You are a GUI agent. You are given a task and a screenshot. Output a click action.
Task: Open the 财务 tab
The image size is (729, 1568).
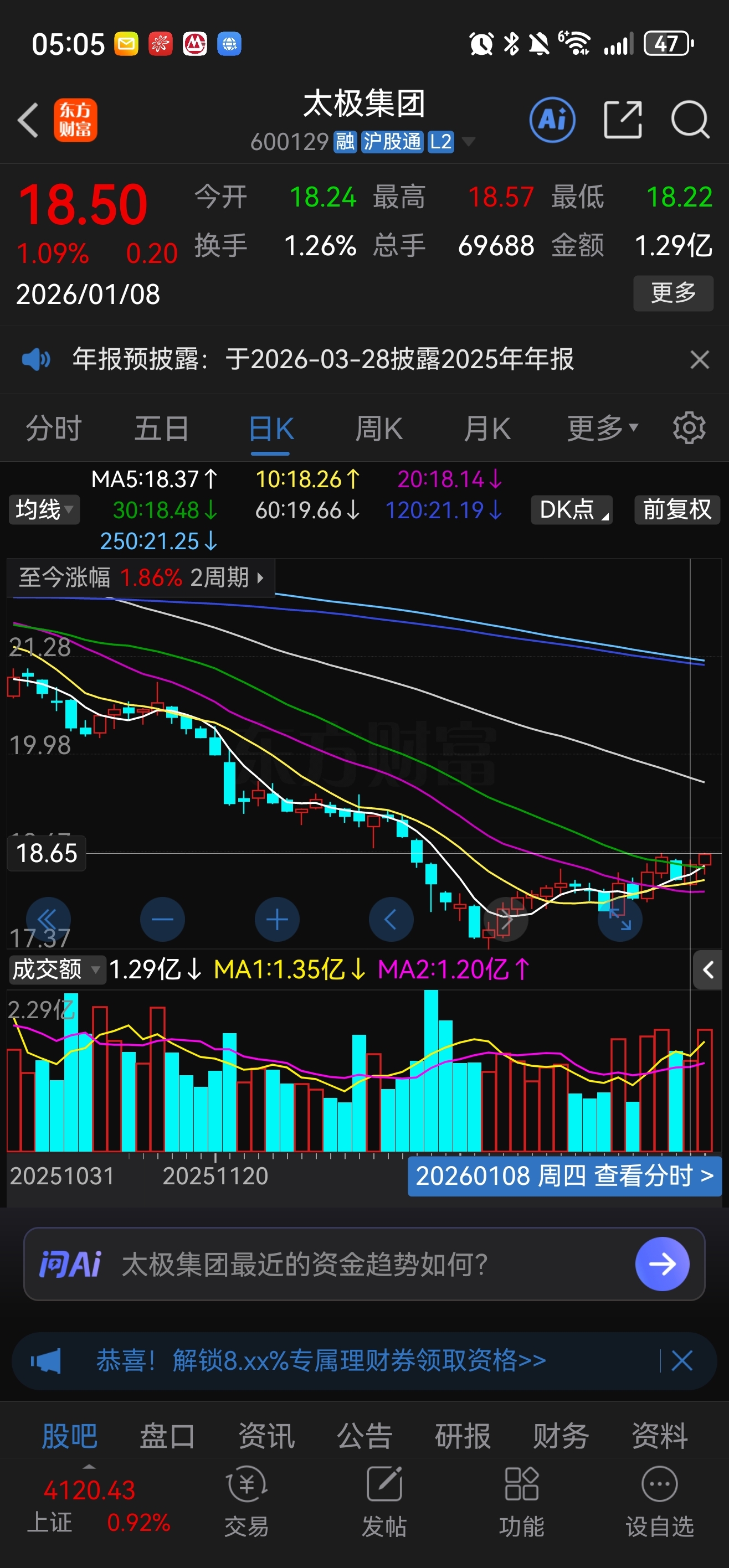pyautogui.click(x=561, y=1436)
